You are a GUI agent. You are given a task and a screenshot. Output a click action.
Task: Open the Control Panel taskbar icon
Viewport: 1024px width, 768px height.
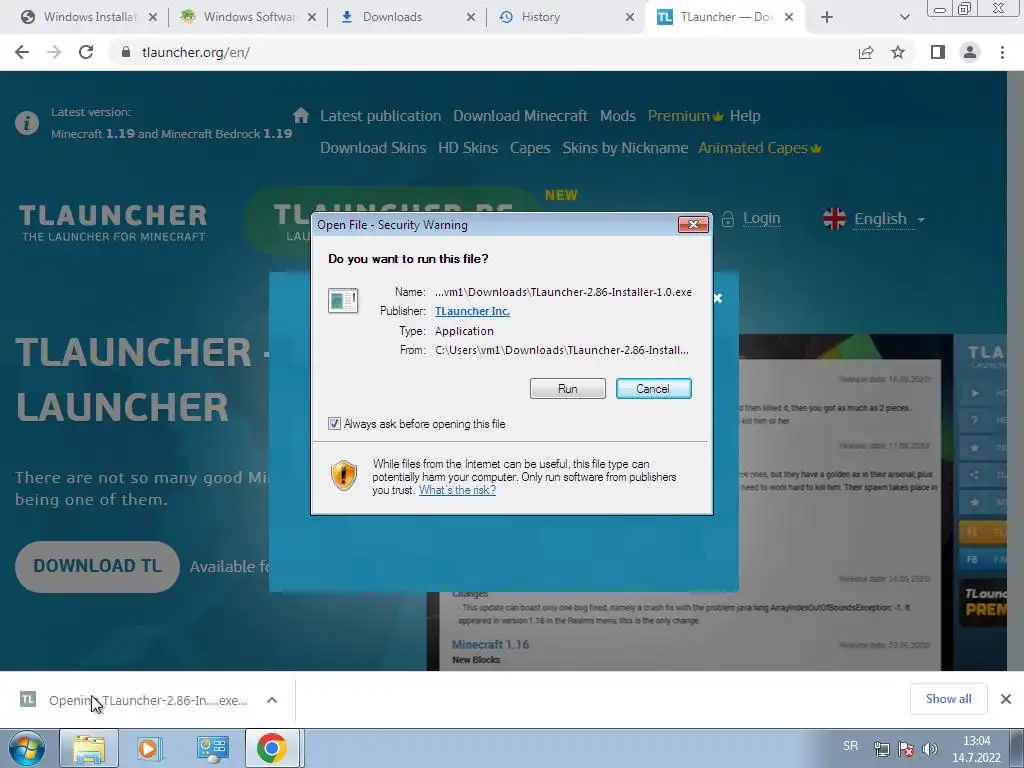pyautogui.click(x=212, y=748)
